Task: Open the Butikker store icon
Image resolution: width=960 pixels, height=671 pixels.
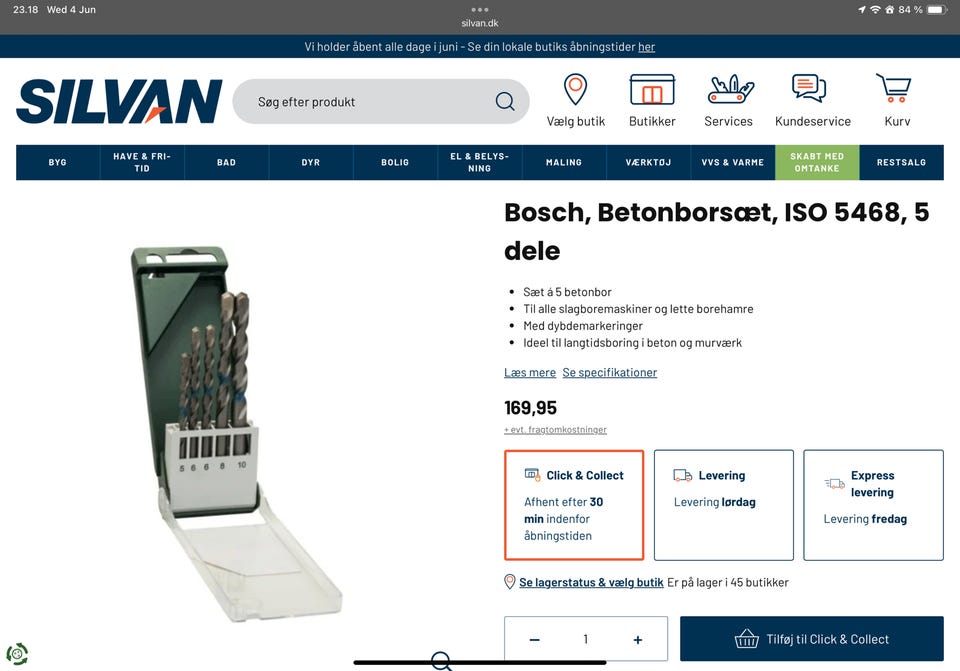Action: coord(652,89)
